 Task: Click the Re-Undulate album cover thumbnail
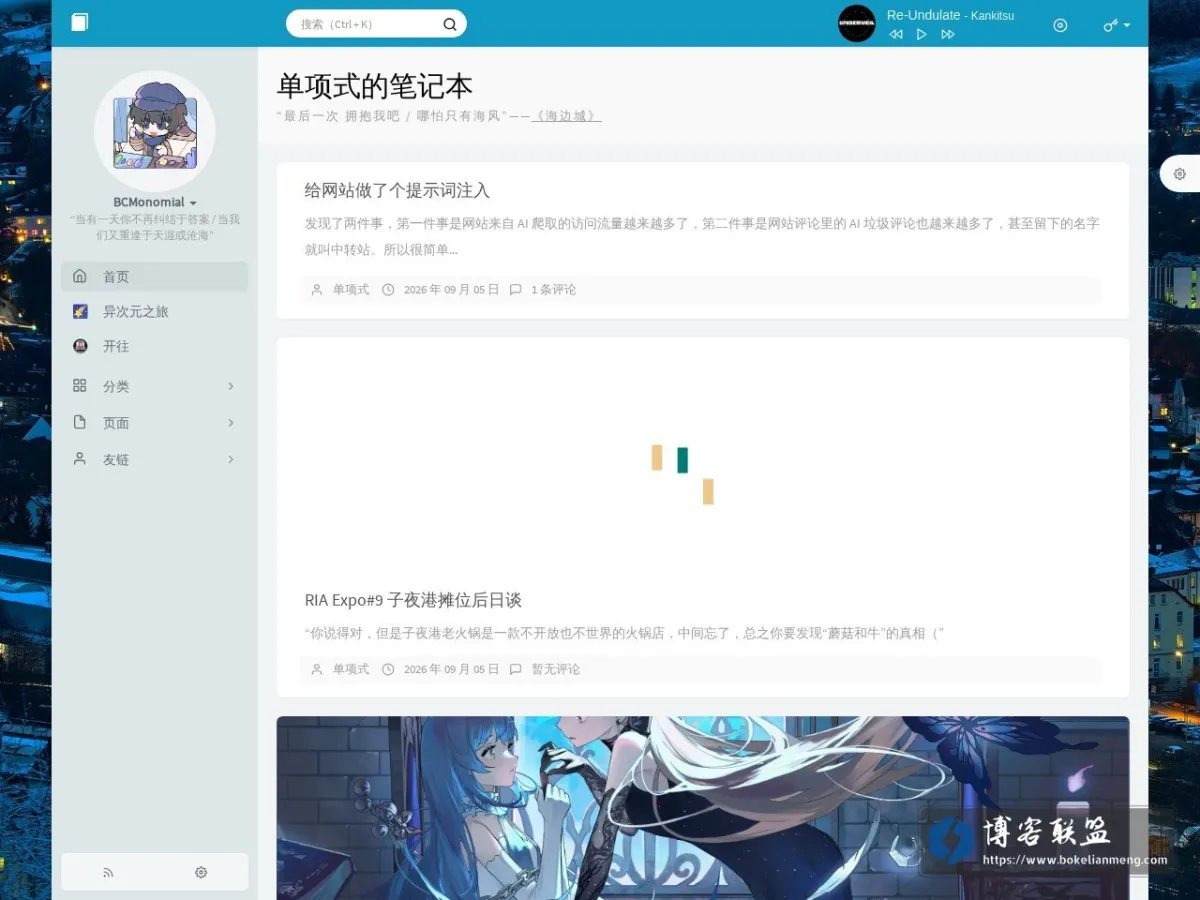coord(857,23)
